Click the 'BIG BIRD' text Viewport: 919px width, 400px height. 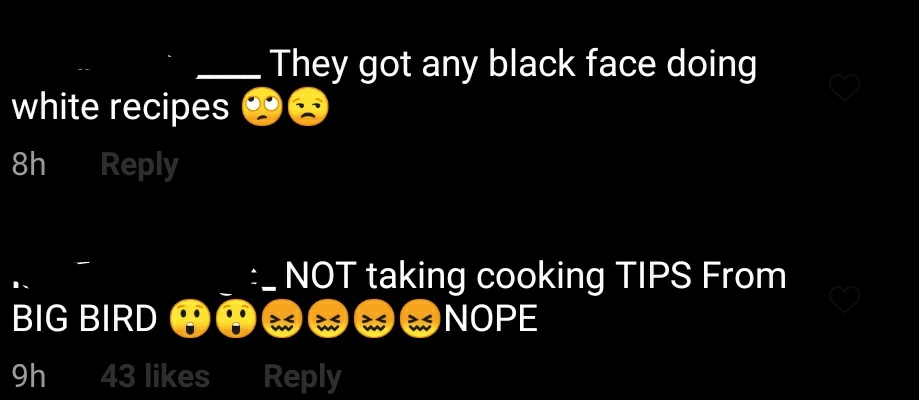[x=85, y=321]
